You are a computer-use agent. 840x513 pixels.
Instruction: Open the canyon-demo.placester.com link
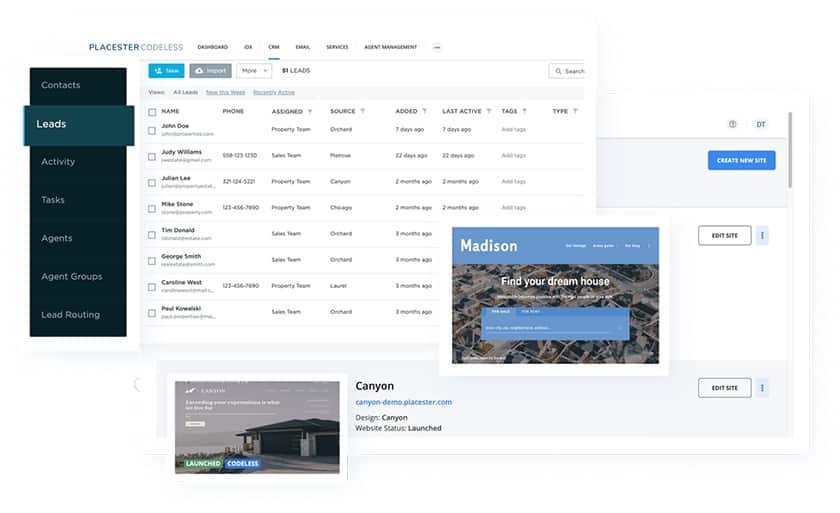403,402
